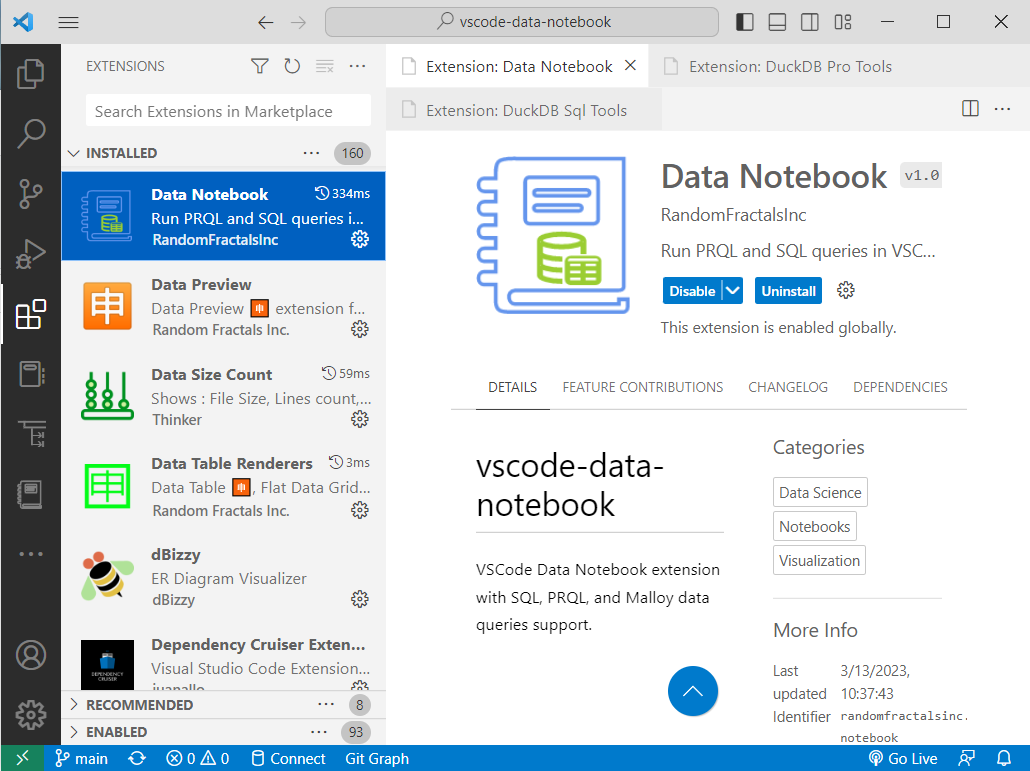Viewport: 1030px width, 771px height.
Task: Open manage gear beside the Uninstall button
Action: point(845,290)
